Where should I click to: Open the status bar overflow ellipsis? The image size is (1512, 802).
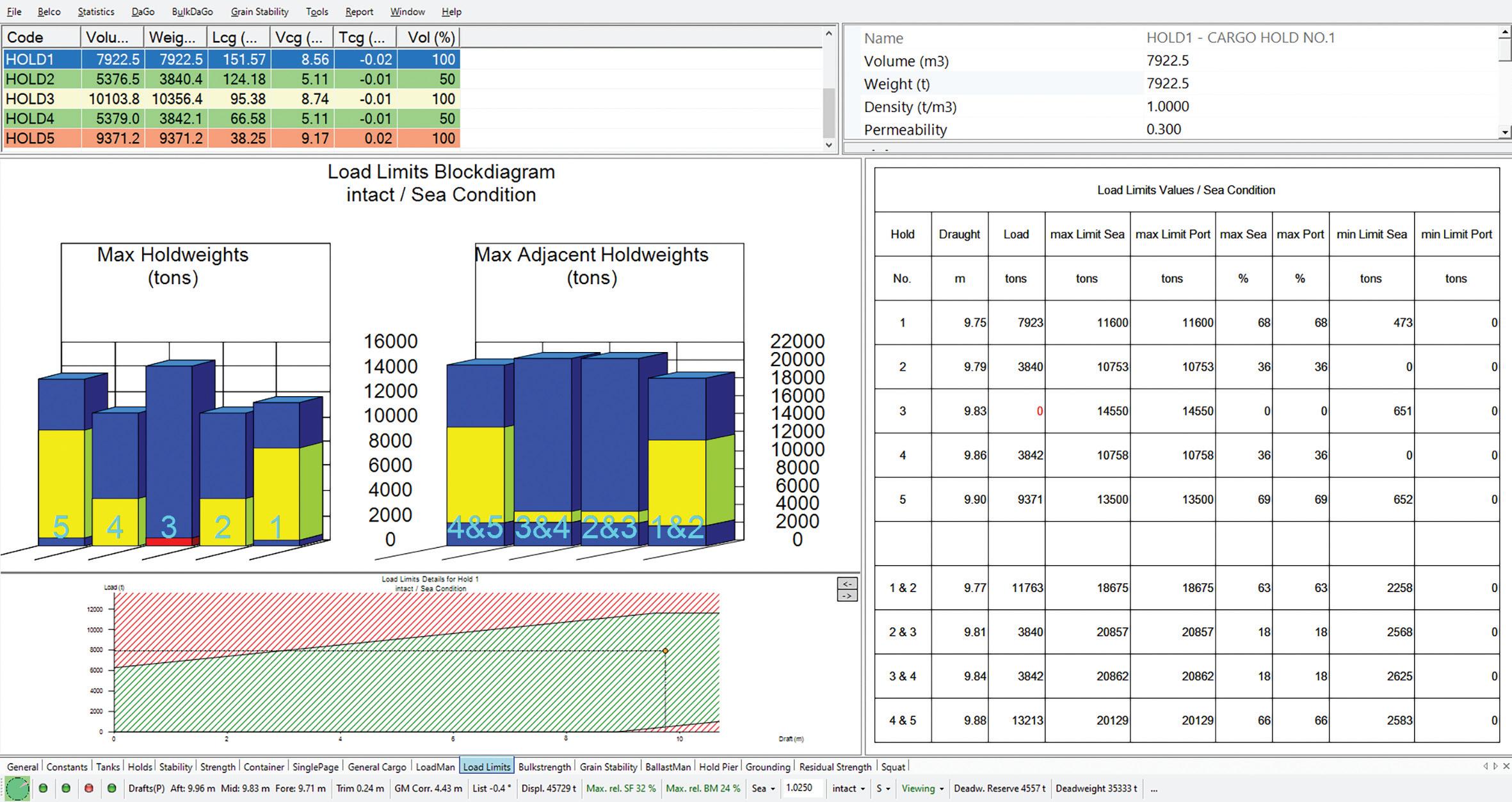pos(1154,789)
